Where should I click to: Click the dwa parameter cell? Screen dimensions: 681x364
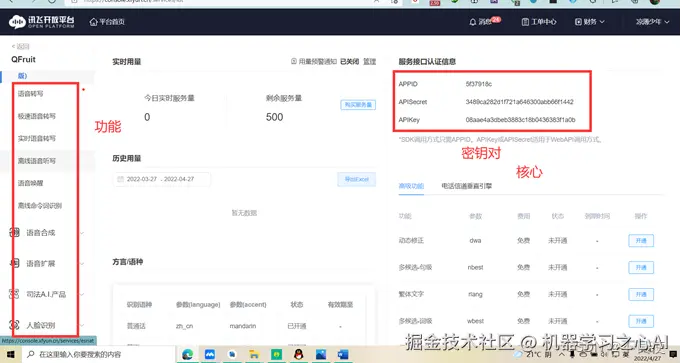(x=475, y=240)
